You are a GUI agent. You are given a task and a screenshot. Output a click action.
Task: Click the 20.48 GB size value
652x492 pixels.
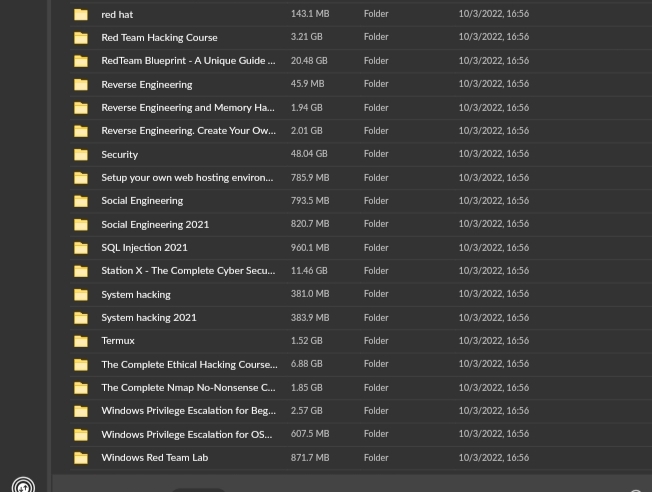(x=309, y=61)
